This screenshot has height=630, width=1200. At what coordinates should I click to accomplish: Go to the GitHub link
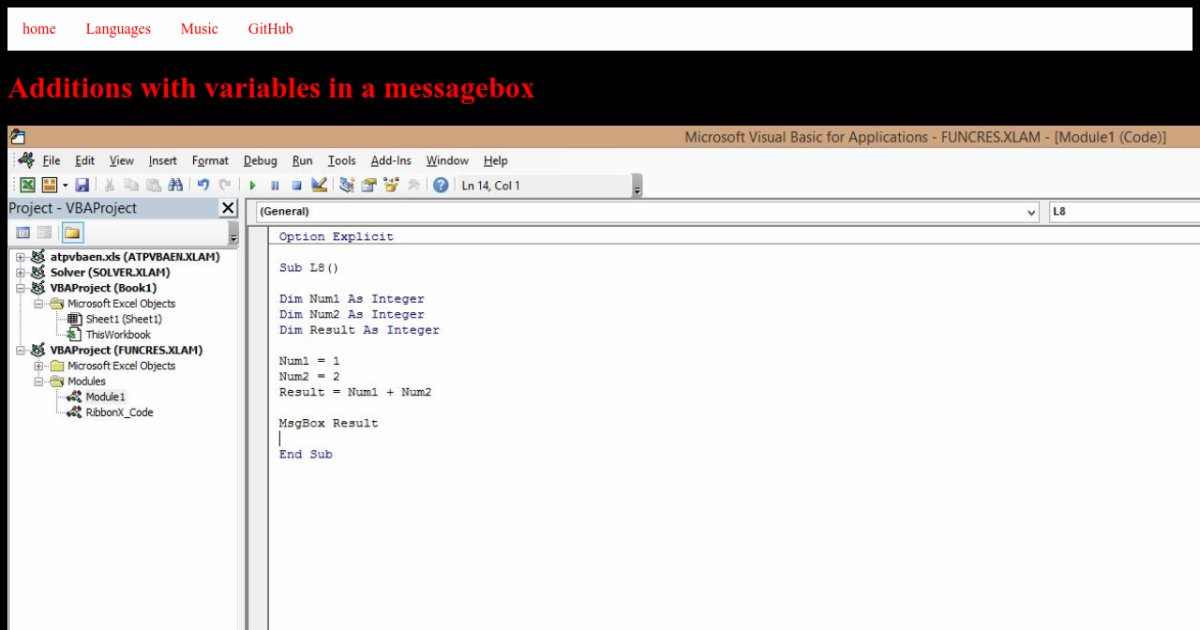pyautogui.click(x=270, y=29)
